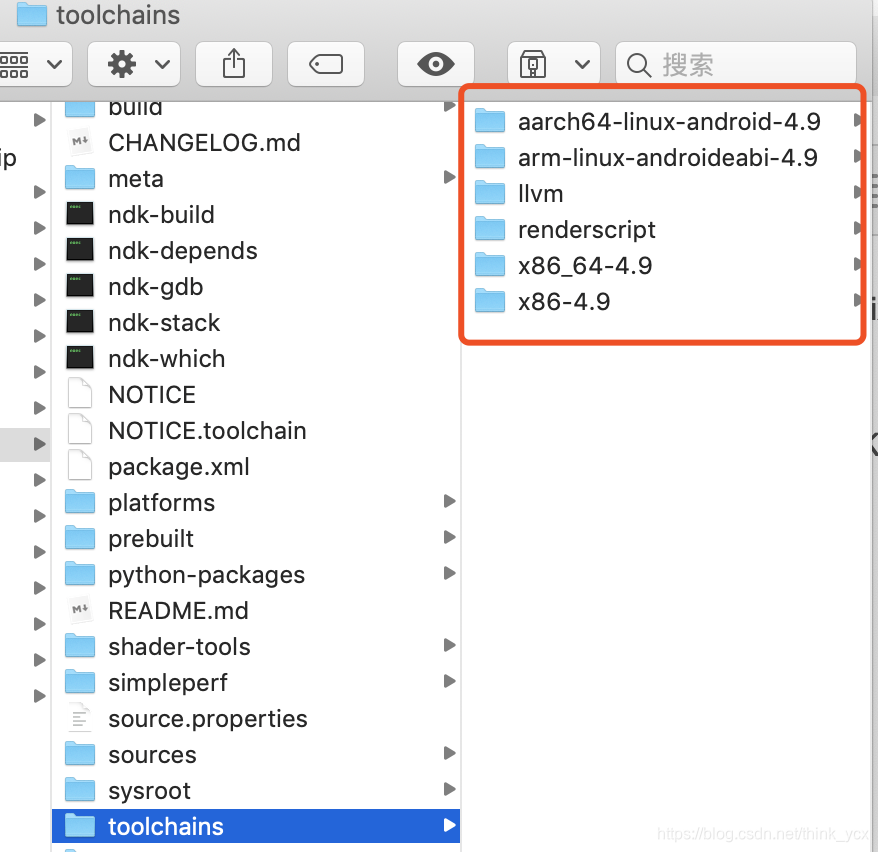Click the ndk-build terminal icon
Screen dimensions: 878x852
(x=80, y=214)
